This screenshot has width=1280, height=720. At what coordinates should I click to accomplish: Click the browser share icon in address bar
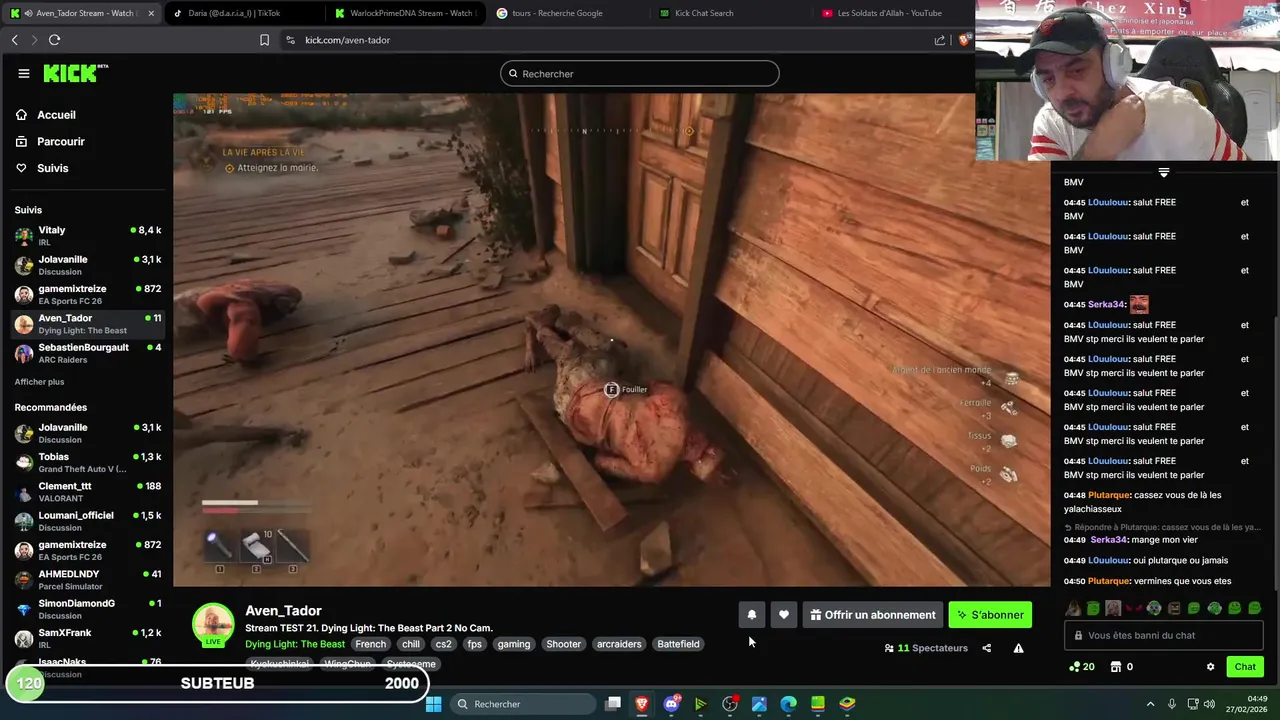(x=940, y=40)
